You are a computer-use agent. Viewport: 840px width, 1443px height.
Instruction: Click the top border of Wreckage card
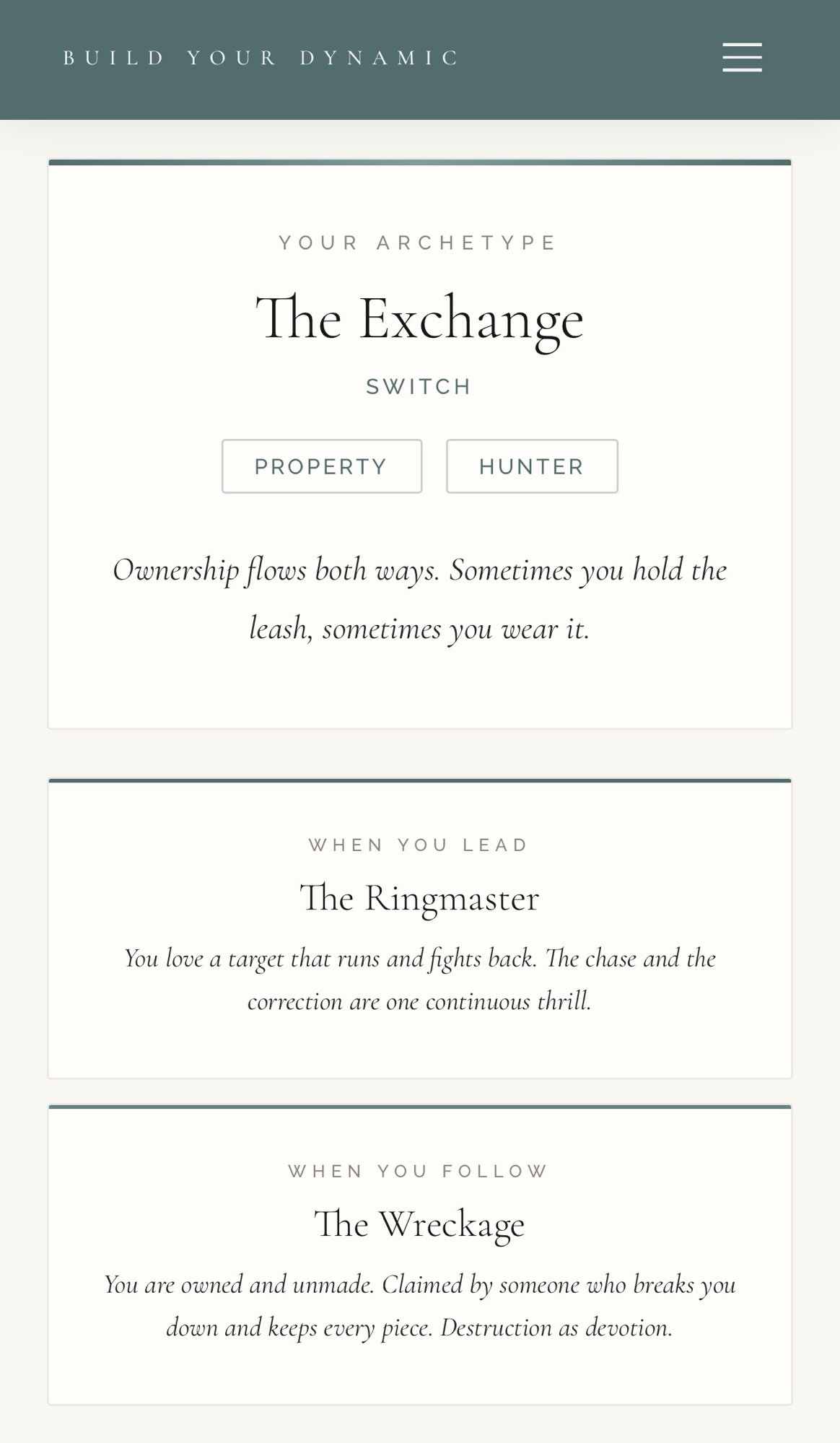point(419,1107)
